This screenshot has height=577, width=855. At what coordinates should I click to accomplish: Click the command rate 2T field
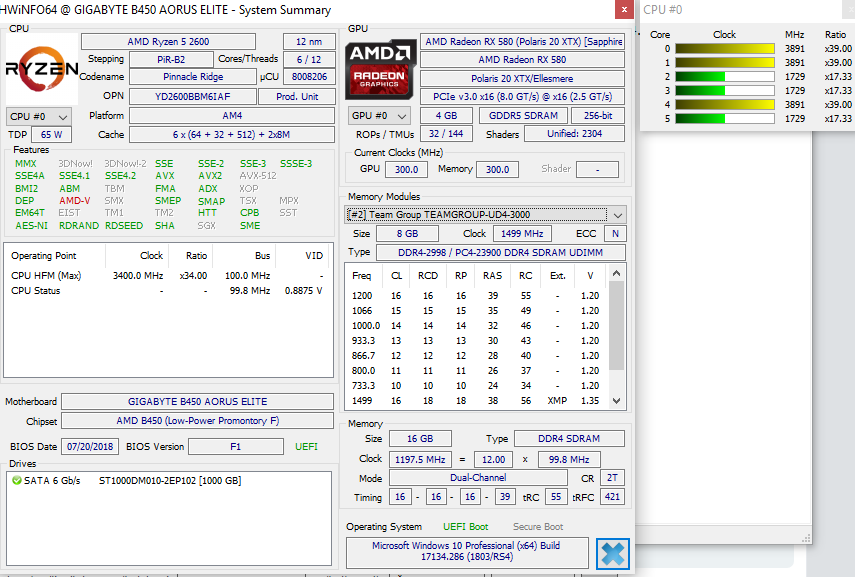[x=612, y=478]
